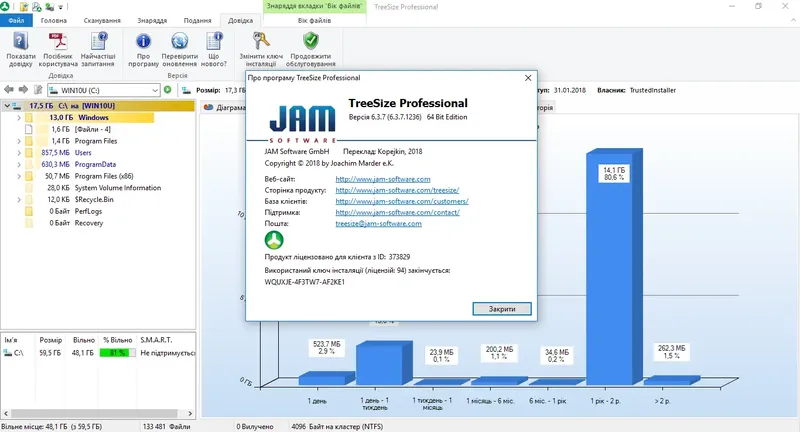The width and height of the screenshot is (800, 432).
Task: Click the Вільно column header
Action: click(83, 340)
